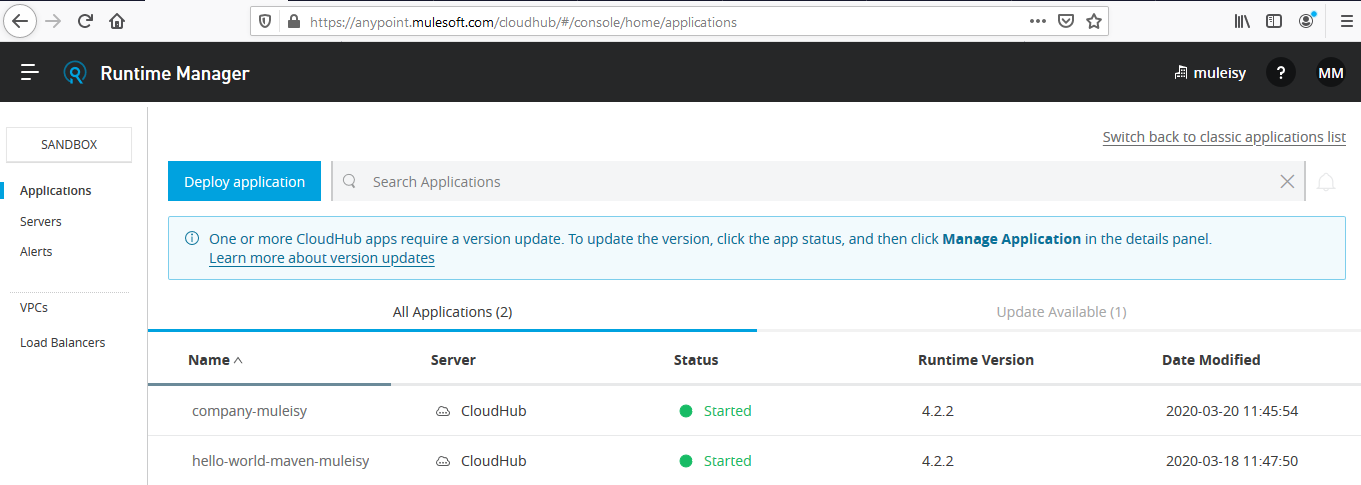Screen dimensions: 1361x485
Task: Go back to the previous browser page
Action: point(22,21)
